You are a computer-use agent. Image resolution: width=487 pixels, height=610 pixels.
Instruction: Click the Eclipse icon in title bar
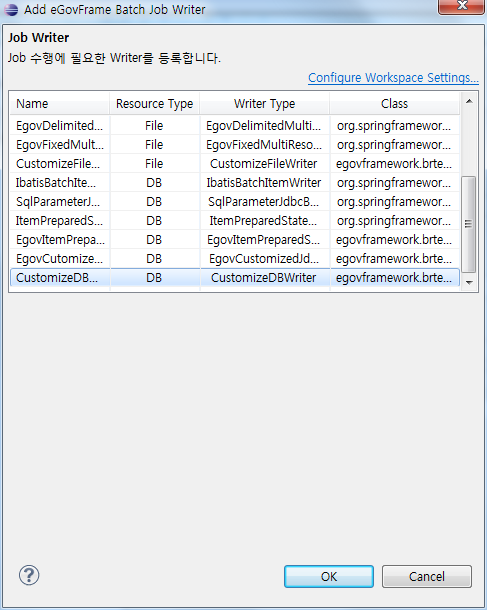(x=11, y=9)
